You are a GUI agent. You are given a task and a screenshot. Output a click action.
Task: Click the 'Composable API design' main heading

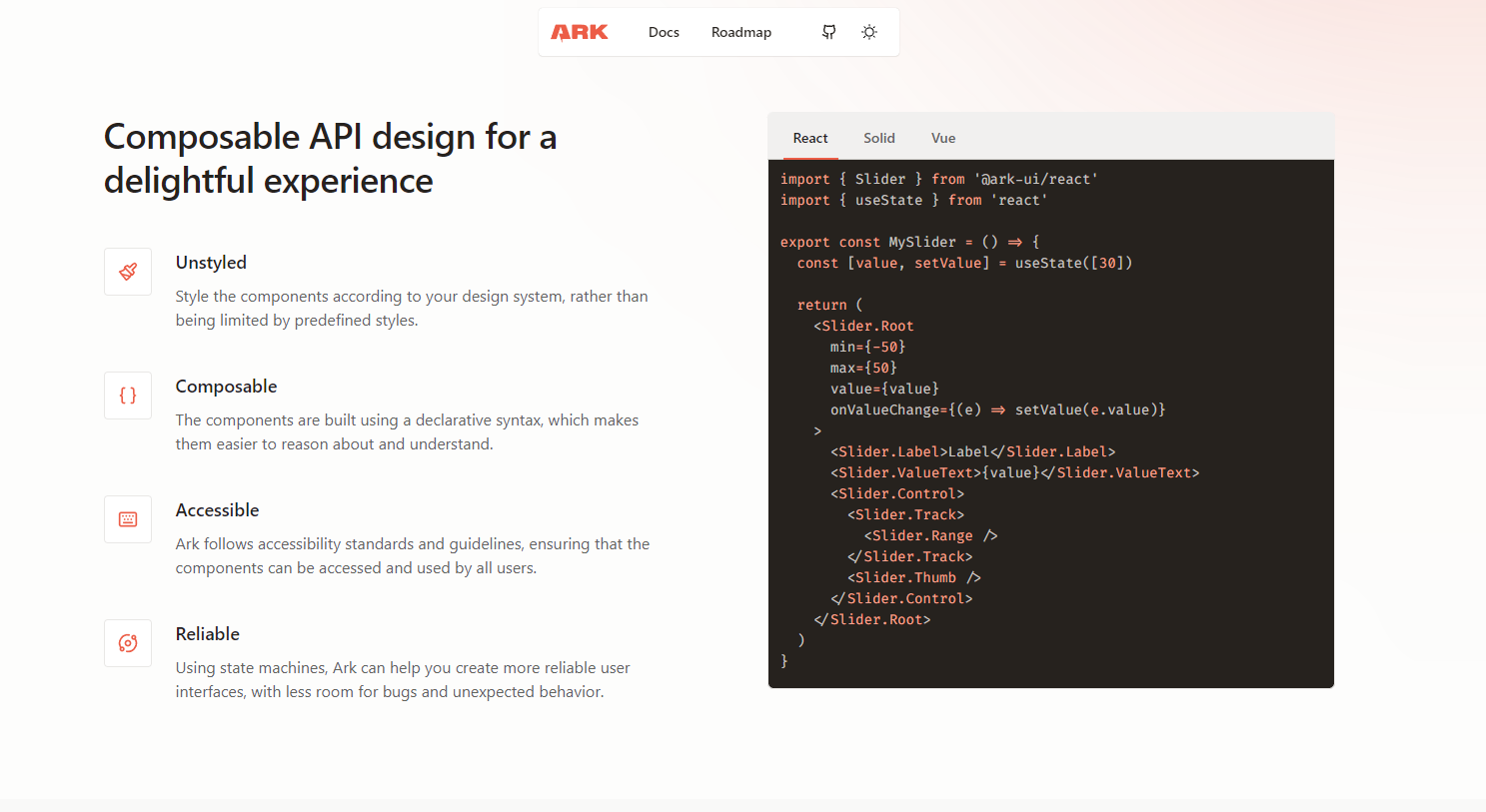coord(330,159)
